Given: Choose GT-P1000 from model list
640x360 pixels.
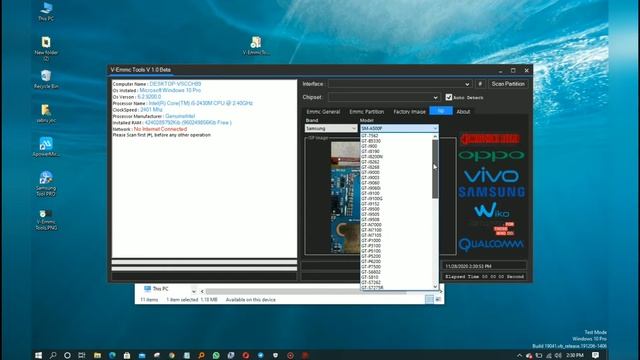Looking at the screenshot, I should (396, 240).
